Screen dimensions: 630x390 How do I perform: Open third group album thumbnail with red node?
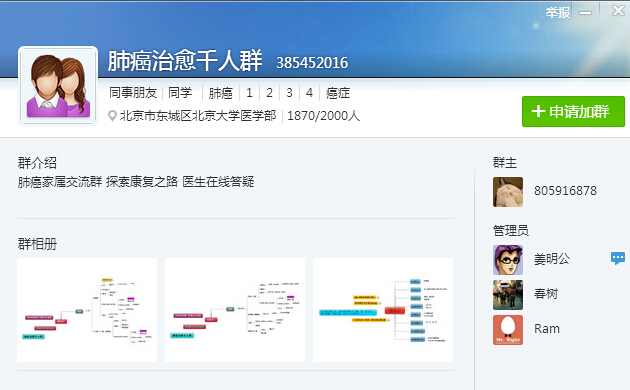click(383, 310)
